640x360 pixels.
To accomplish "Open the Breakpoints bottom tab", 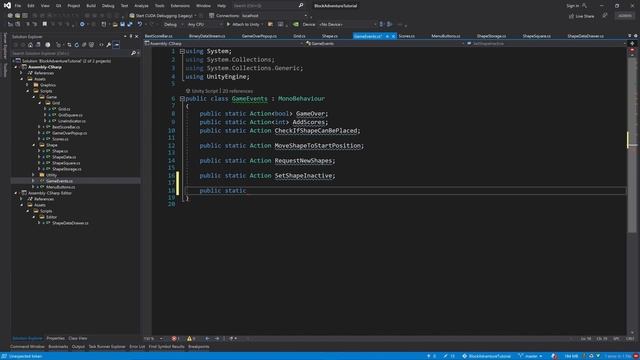I will coord(198,347).
